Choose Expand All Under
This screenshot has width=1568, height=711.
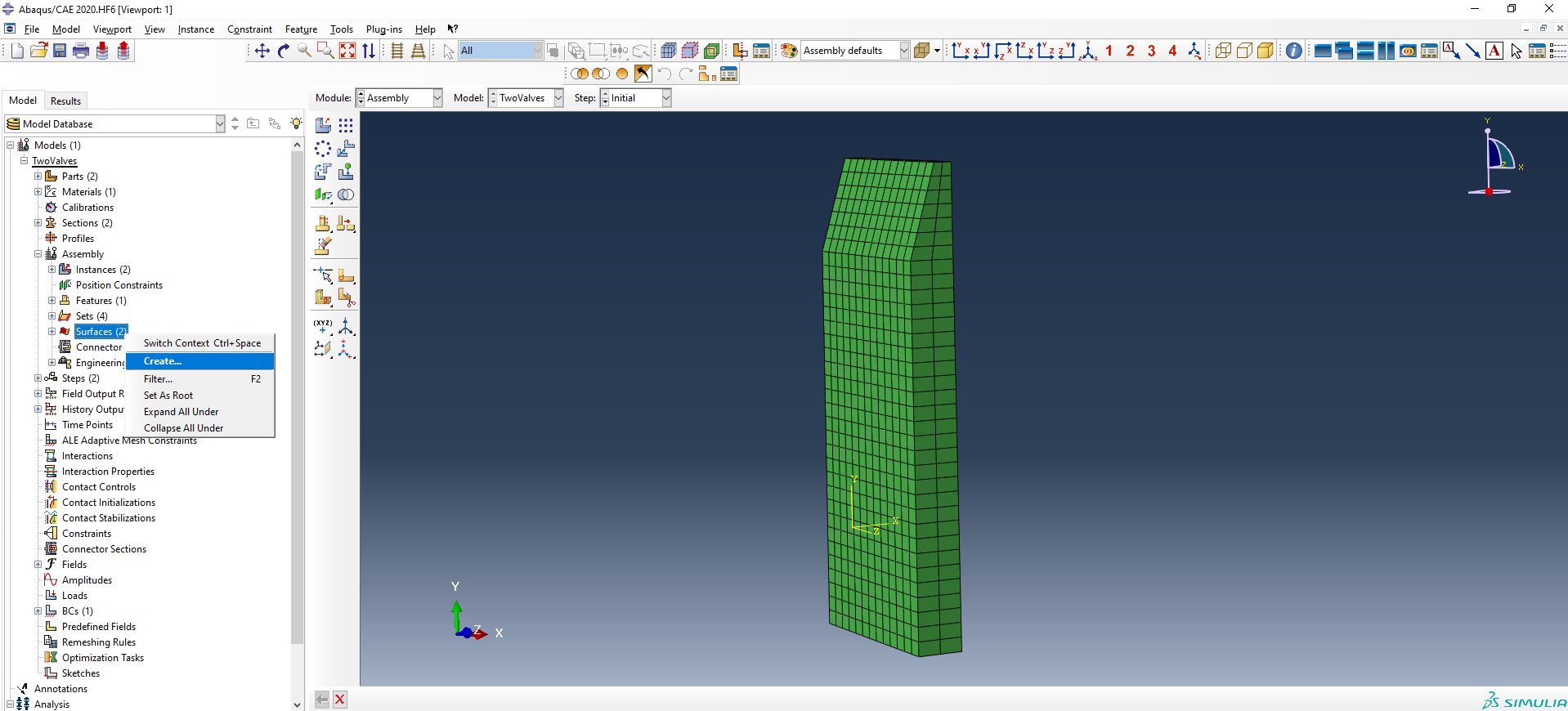[199, 412]
